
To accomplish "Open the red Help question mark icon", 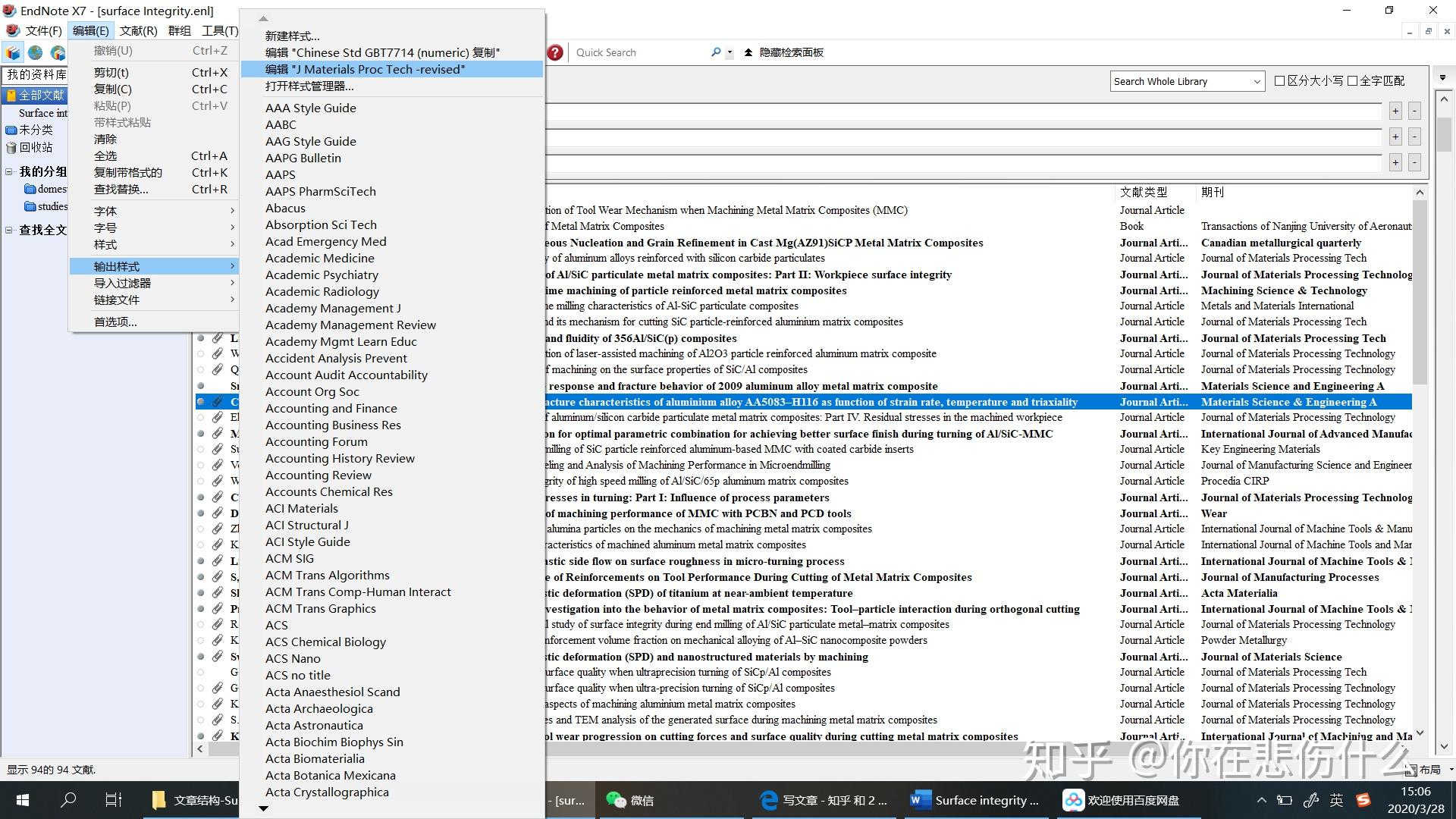I will pos(555,52).
